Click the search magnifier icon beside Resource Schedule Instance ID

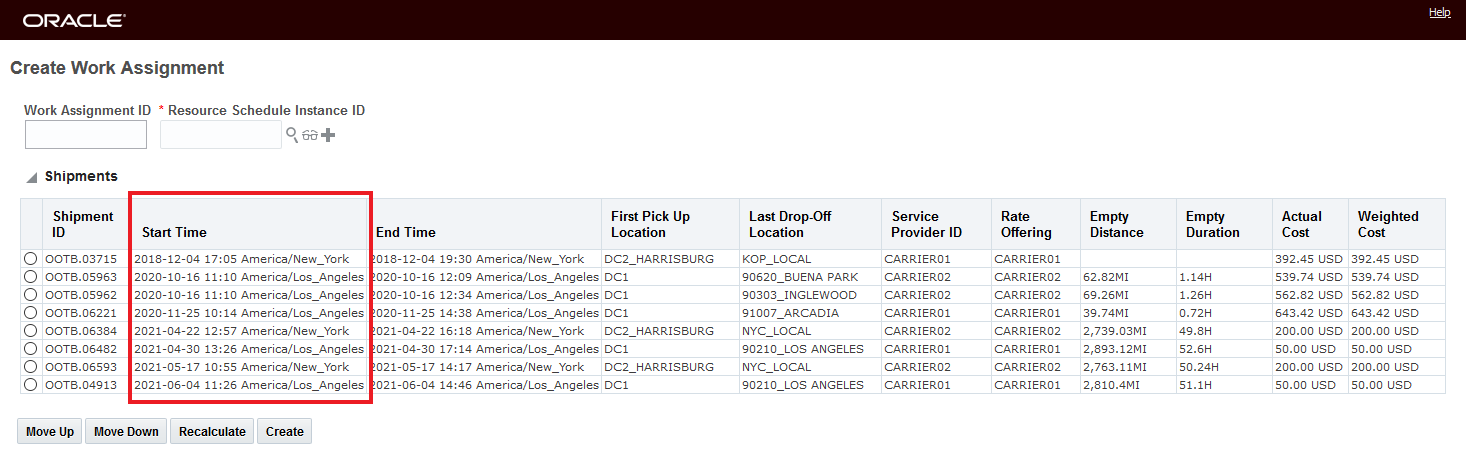(x=292, y=135)
